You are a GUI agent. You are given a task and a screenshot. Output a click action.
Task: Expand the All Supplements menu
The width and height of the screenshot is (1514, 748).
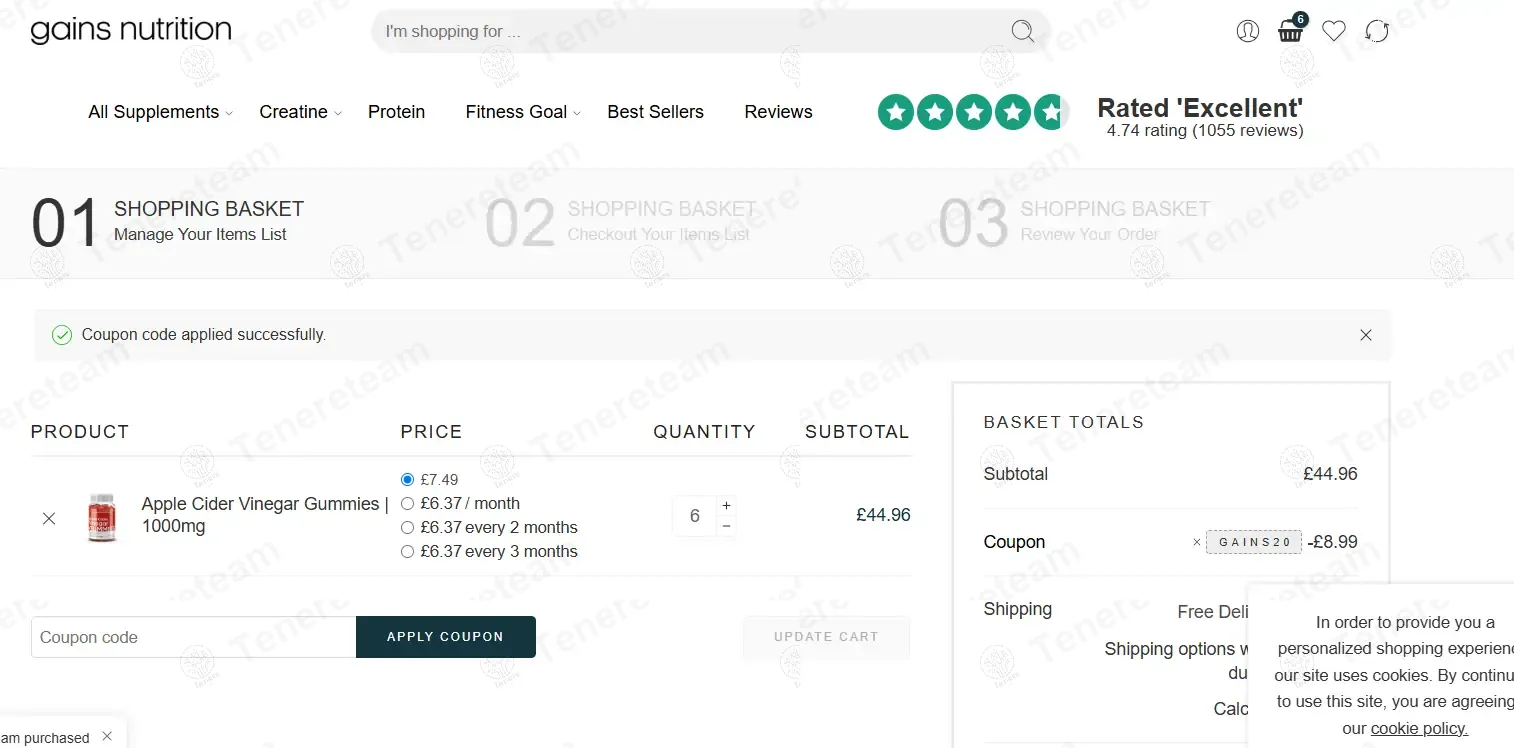pyautogui.click(x=160, y=112)
